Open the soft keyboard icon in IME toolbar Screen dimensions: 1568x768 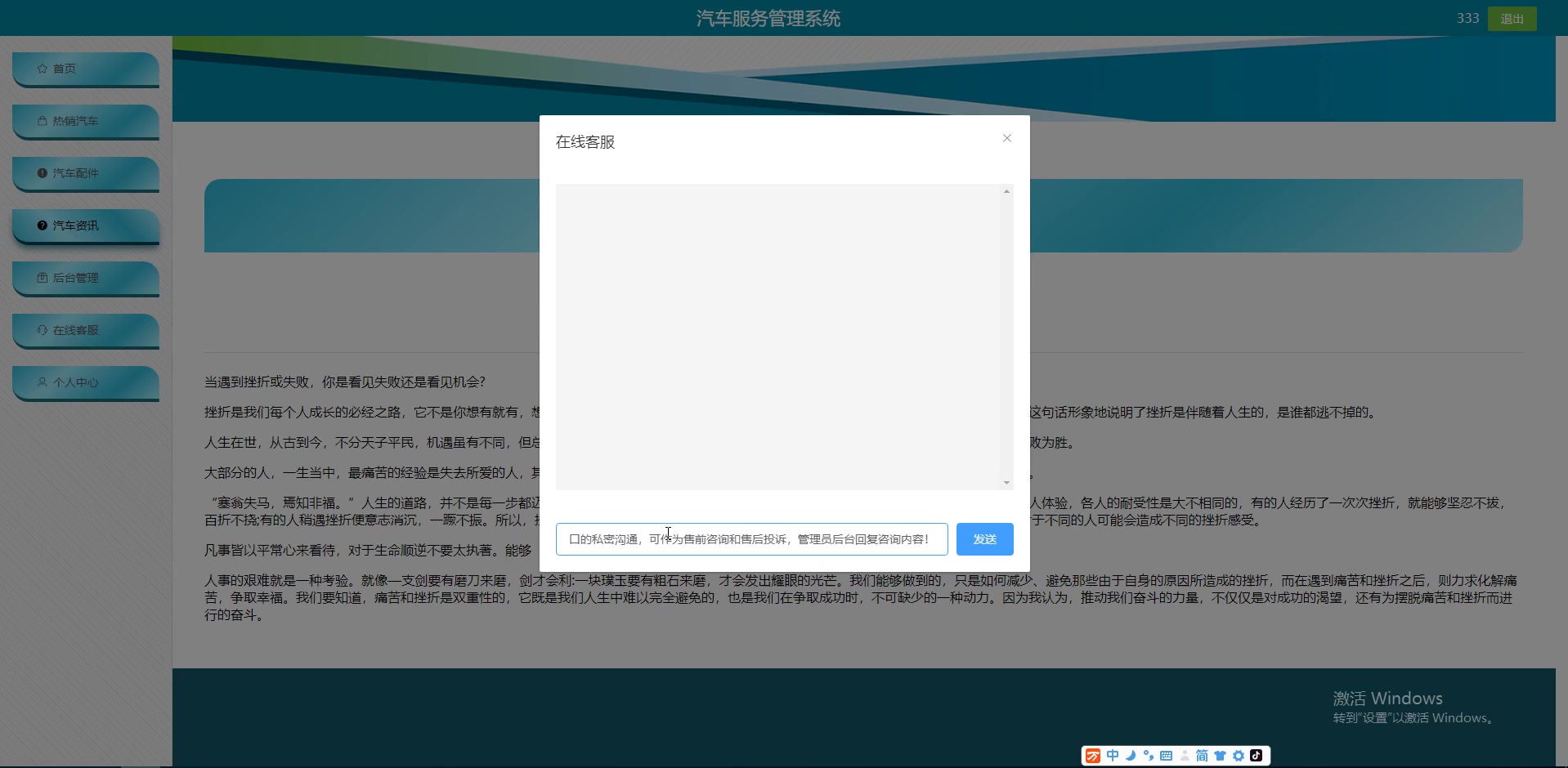1167,756
